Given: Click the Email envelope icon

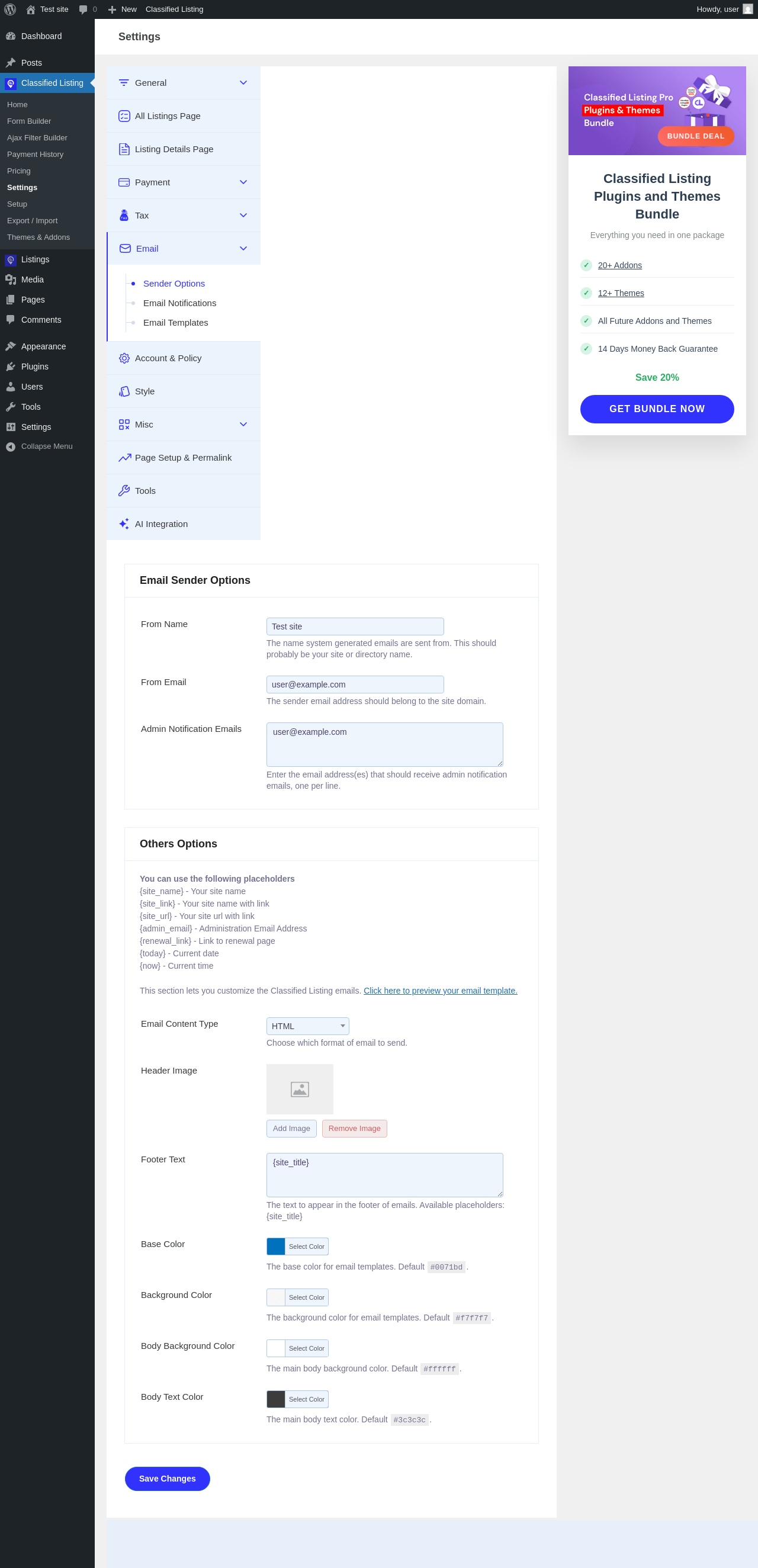Looking at the screenshot, I should point(126,248).
